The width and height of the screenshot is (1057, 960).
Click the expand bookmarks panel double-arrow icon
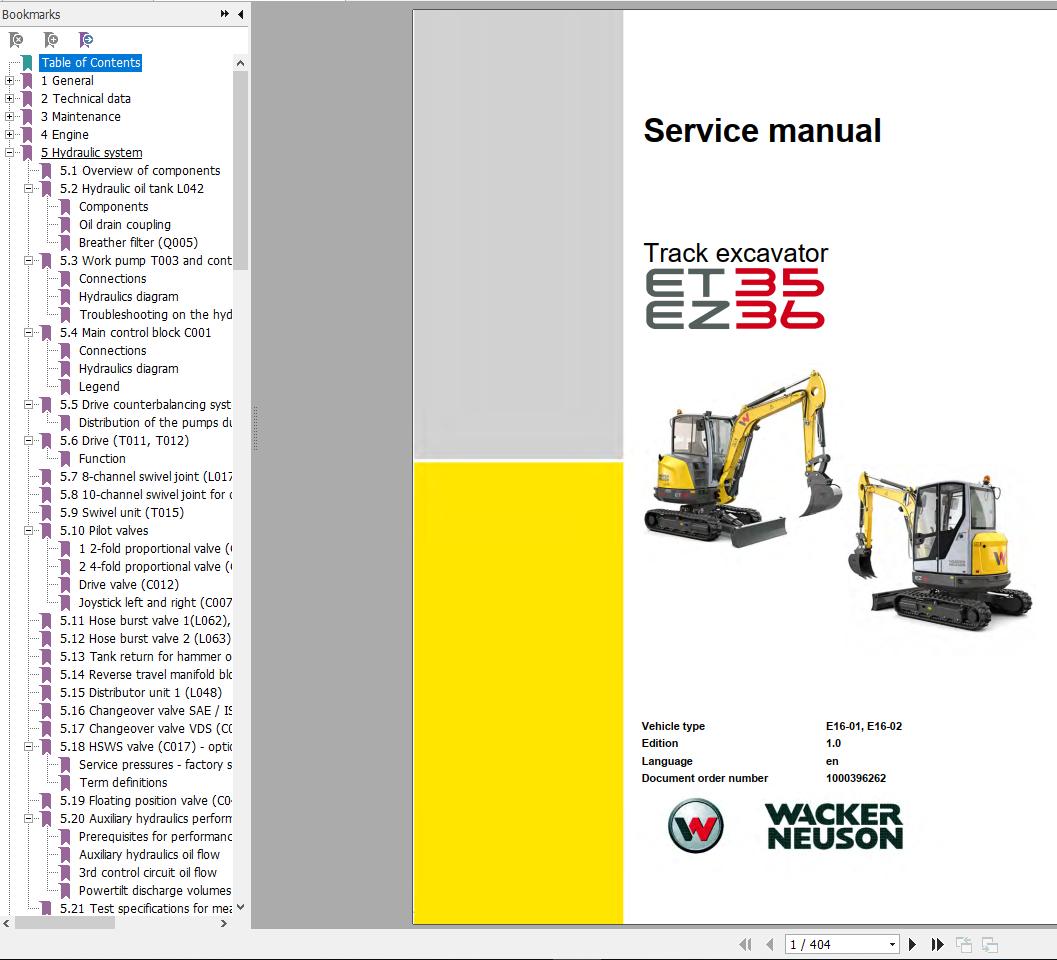coord(224,14)
